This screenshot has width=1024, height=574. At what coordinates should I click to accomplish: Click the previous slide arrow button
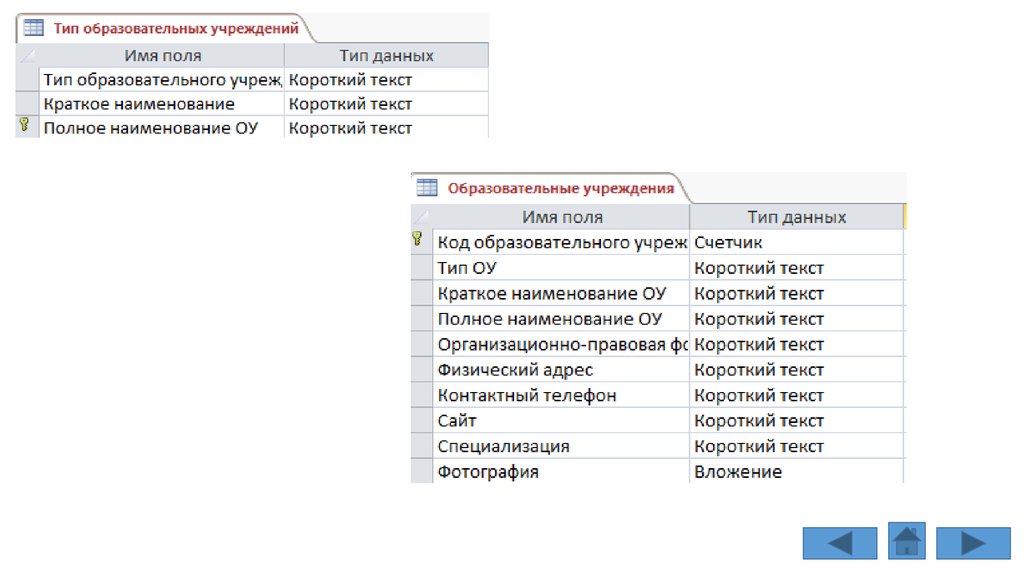[839, 543]
